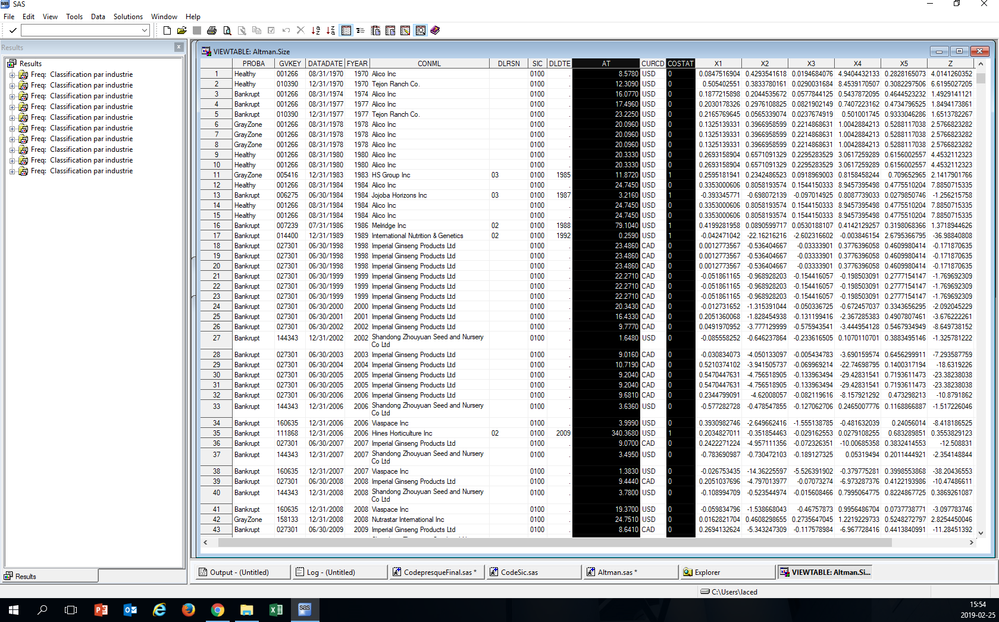999x622 pixels.
Task: Click the Cut toolbar icon
Action: click(242, 31)
